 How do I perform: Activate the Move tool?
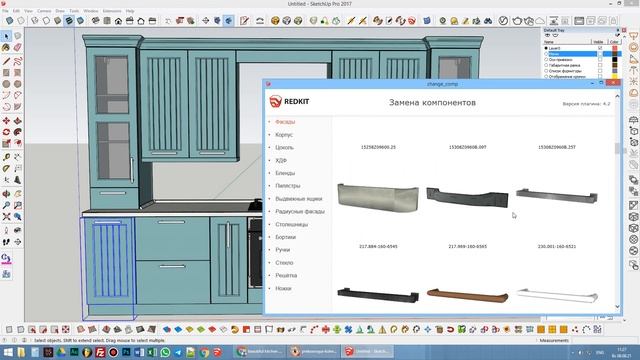point(6,121)
